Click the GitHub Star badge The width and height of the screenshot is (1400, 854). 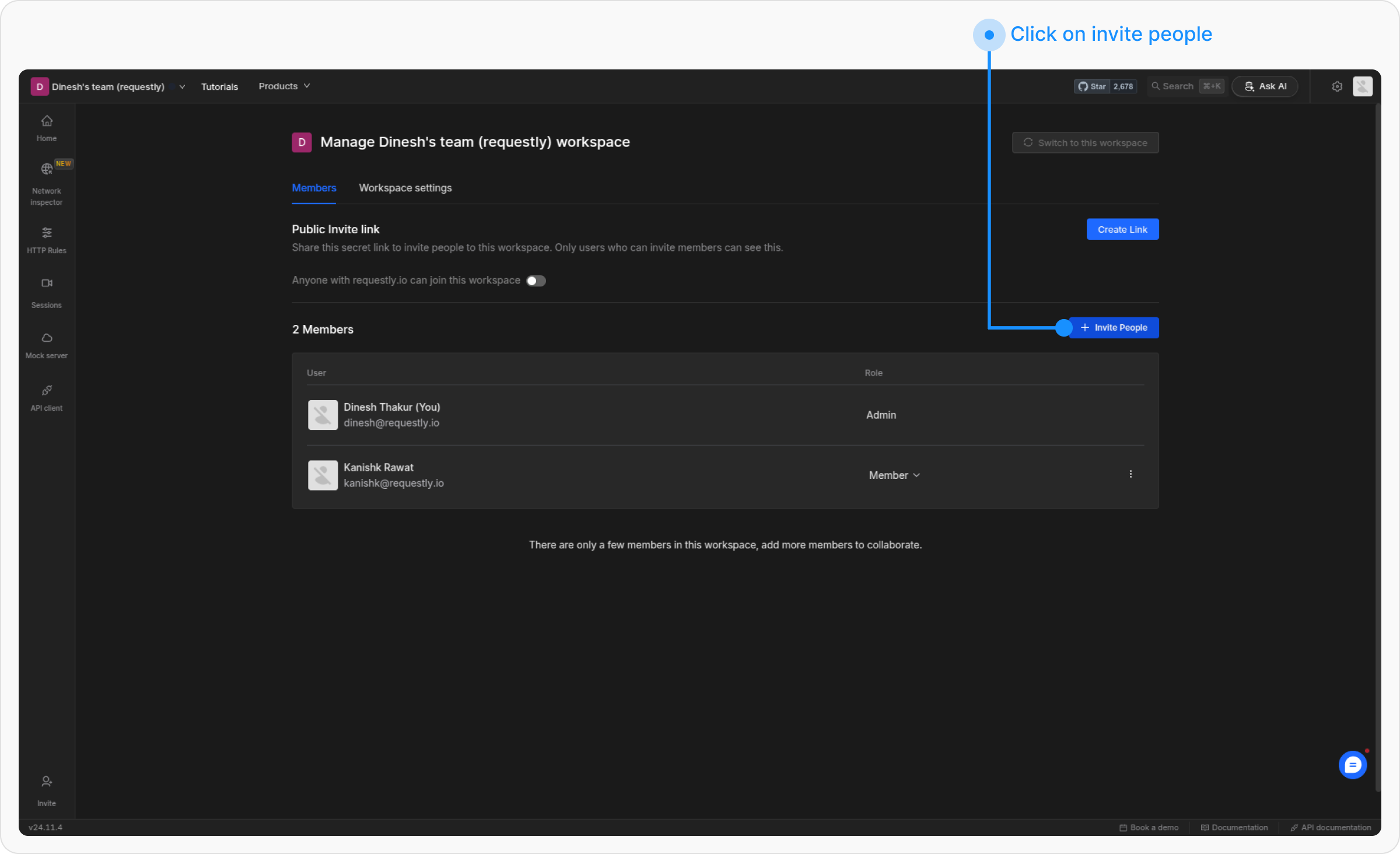pos(1105,86)
